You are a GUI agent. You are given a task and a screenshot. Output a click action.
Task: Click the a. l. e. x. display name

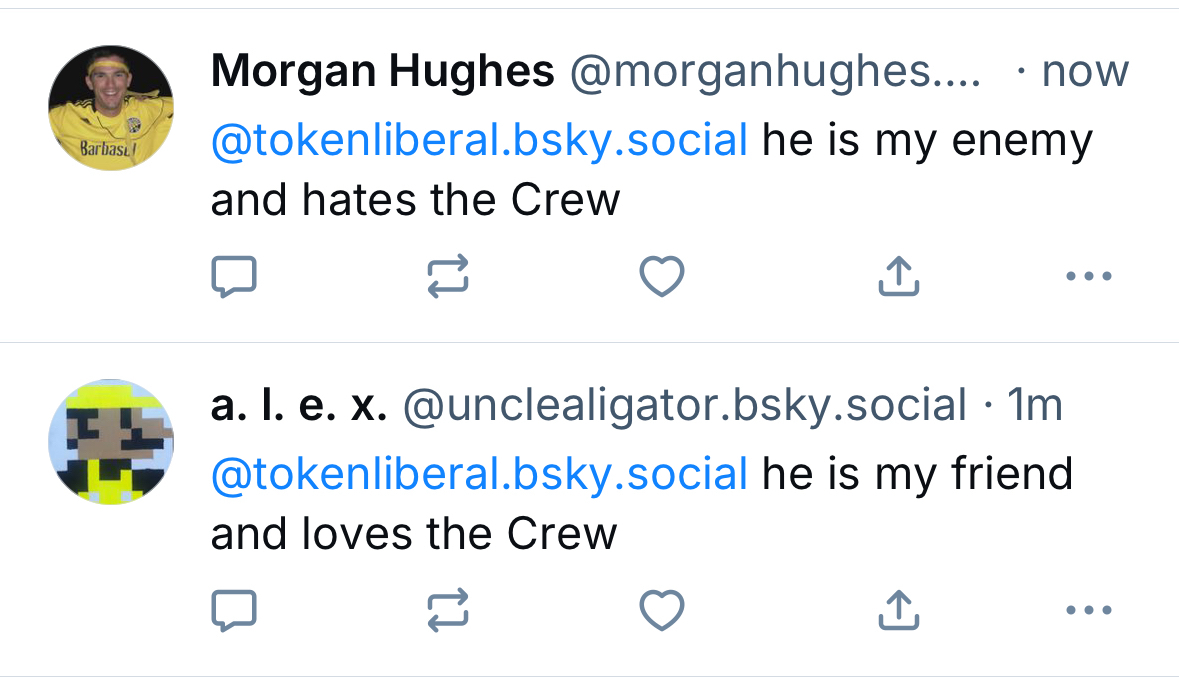(x=298, y=405)
